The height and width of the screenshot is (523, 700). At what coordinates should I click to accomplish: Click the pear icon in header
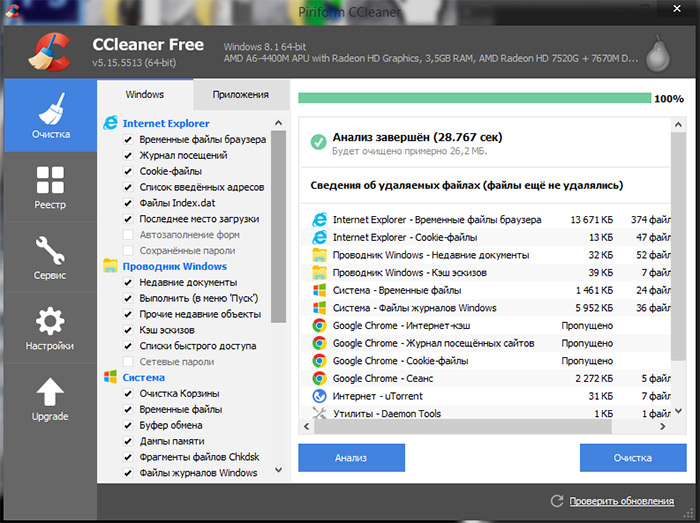(x=658, y=54)
